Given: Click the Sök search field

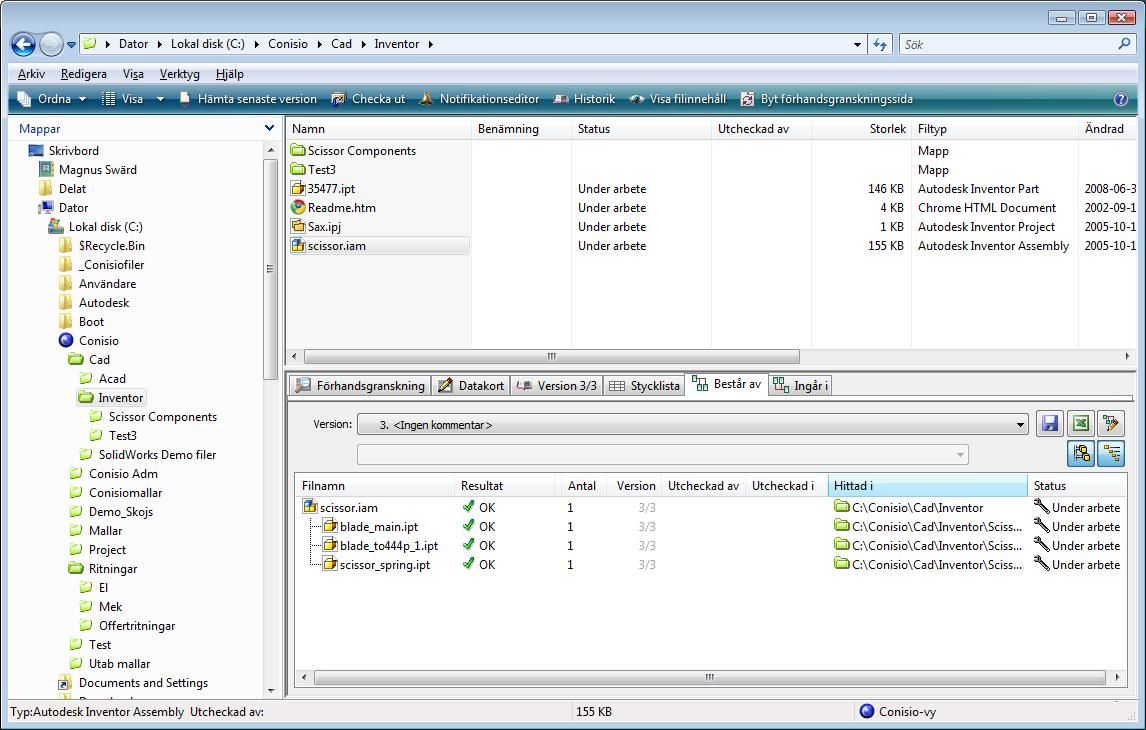Looking at the screenshot, I should 1007,45.
